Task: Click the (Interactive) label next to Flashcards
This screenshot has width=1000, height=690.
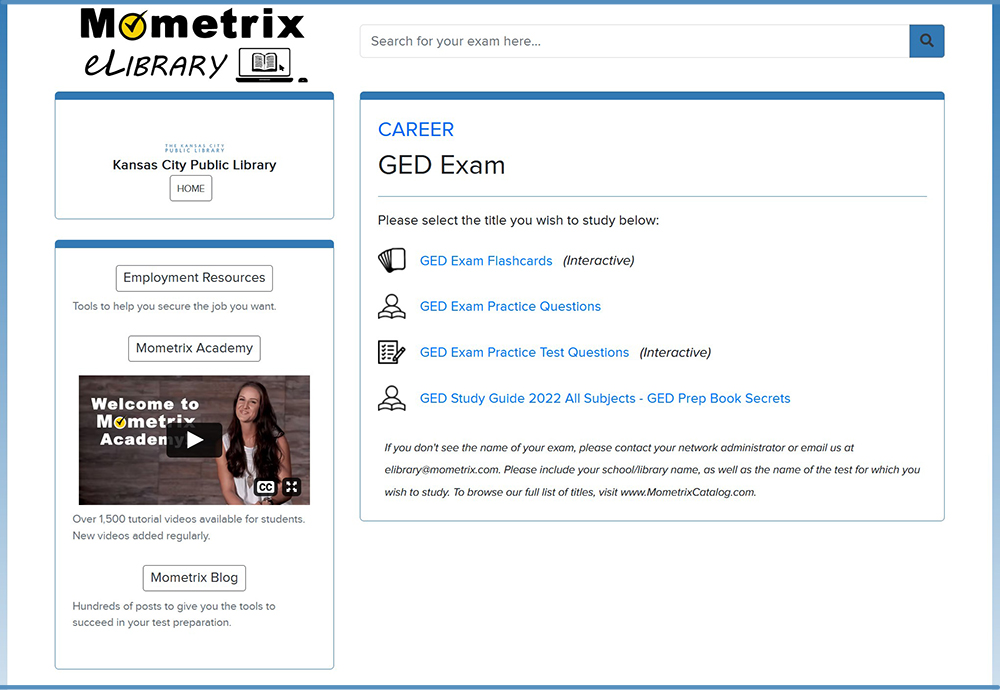Action: click(x=599, y=260)
